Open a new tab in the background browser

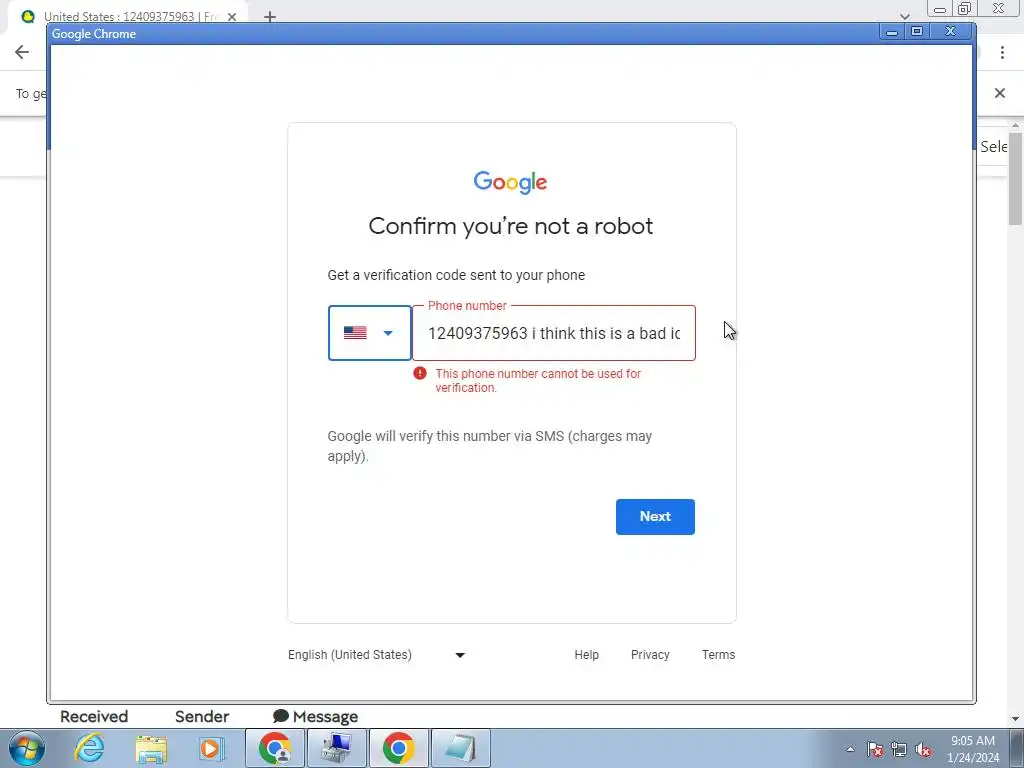pyautogui.click(x=270, y=17)
